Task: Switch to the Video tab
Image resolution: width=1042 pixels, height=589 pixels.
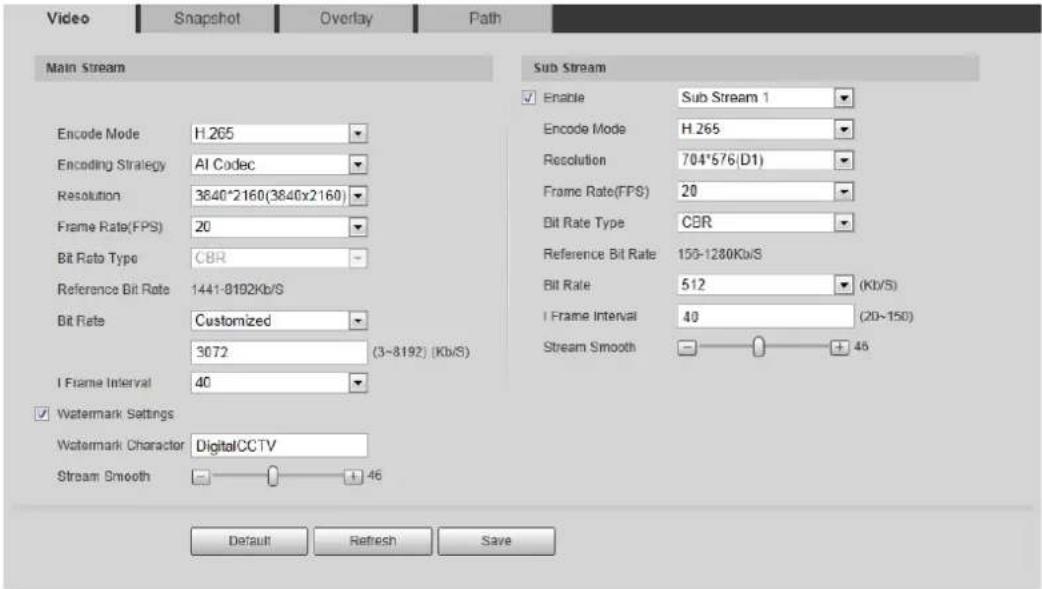Action: [x=68, y=19]
